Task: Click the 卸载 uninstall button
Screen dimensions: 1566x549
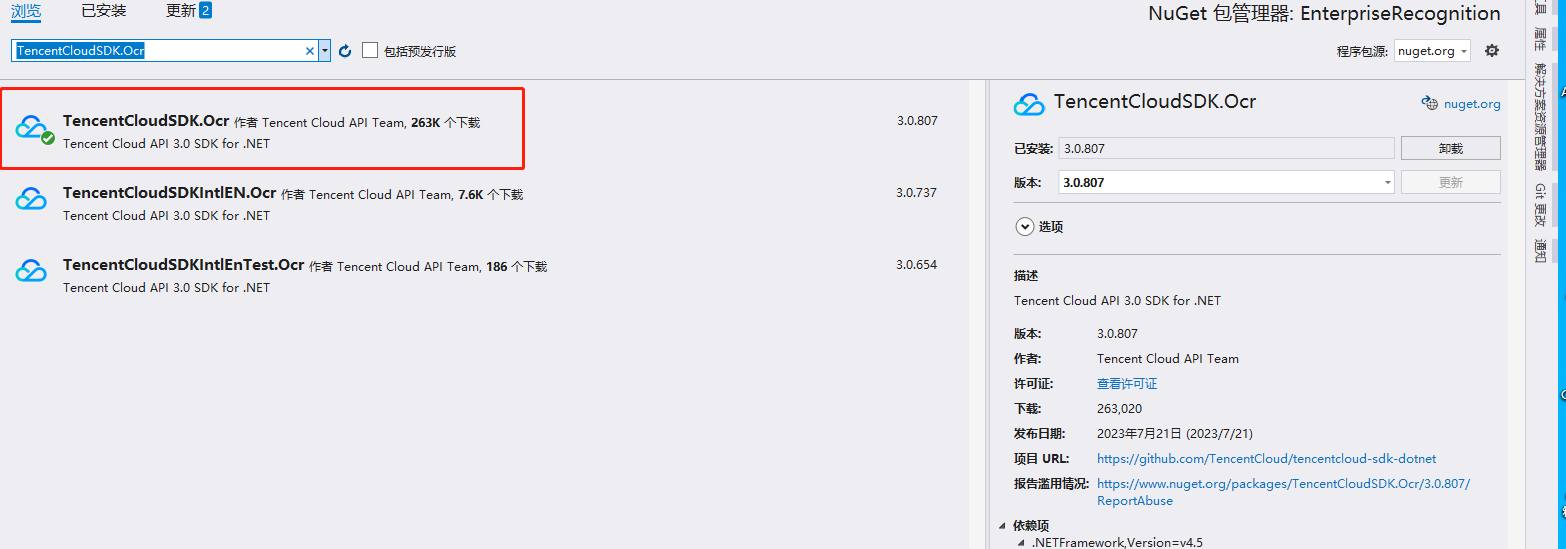Action: pos(1450,148)
